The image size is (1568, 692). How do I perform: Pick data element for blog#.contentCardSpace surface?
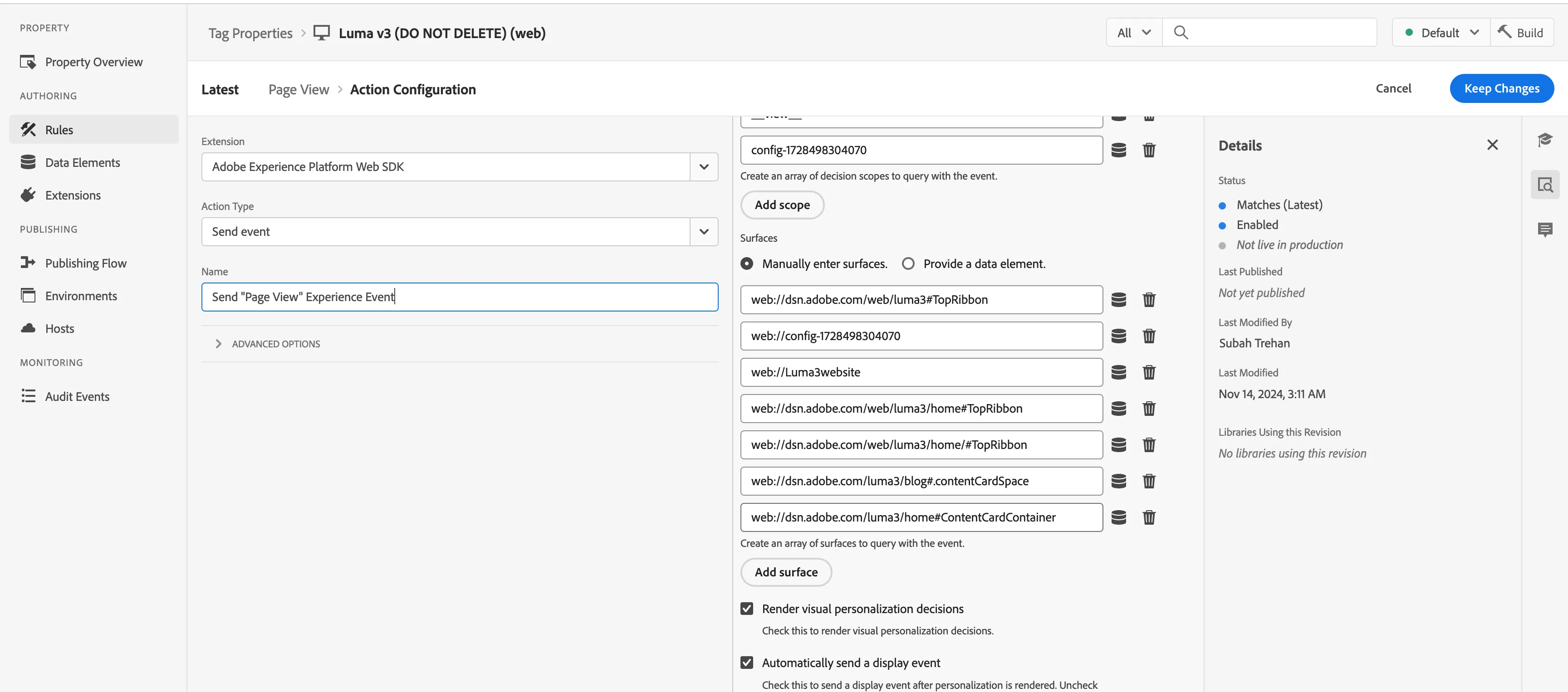[x=1119, y=482]
